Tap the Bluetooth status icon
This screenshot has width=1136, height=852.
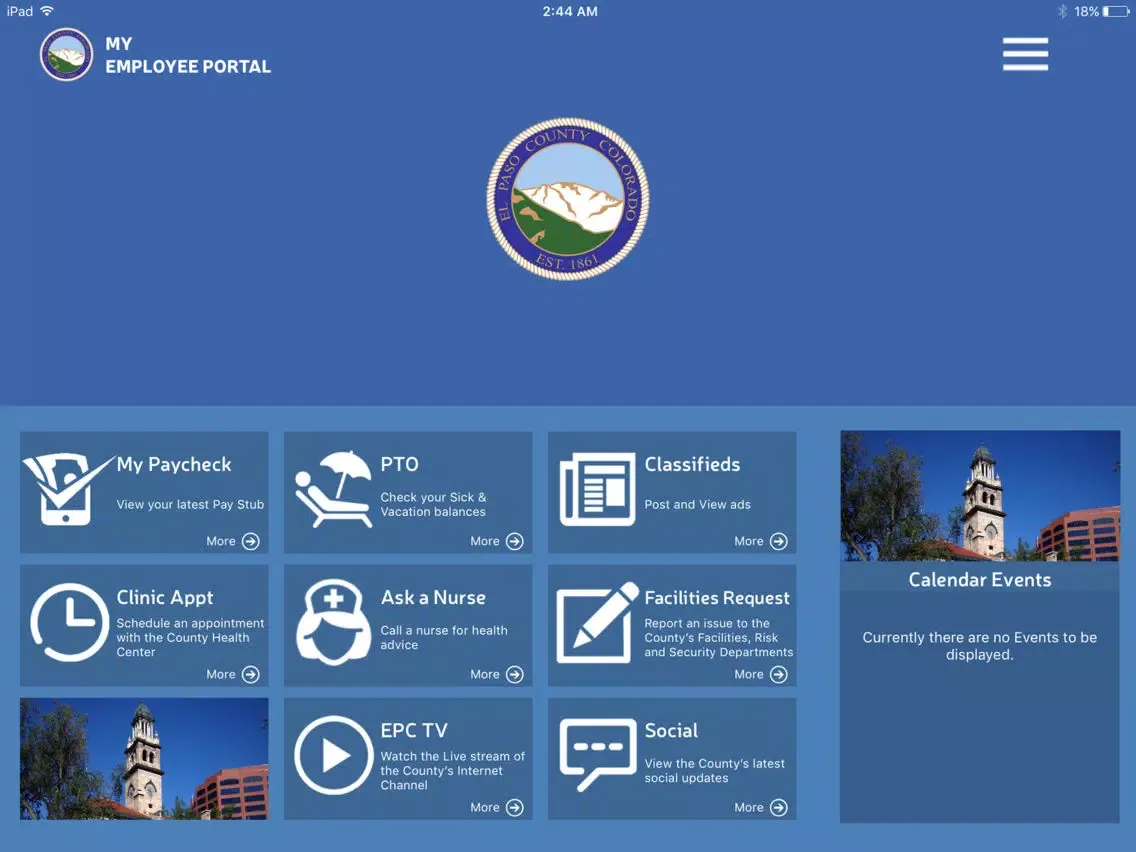[1062, 12]
